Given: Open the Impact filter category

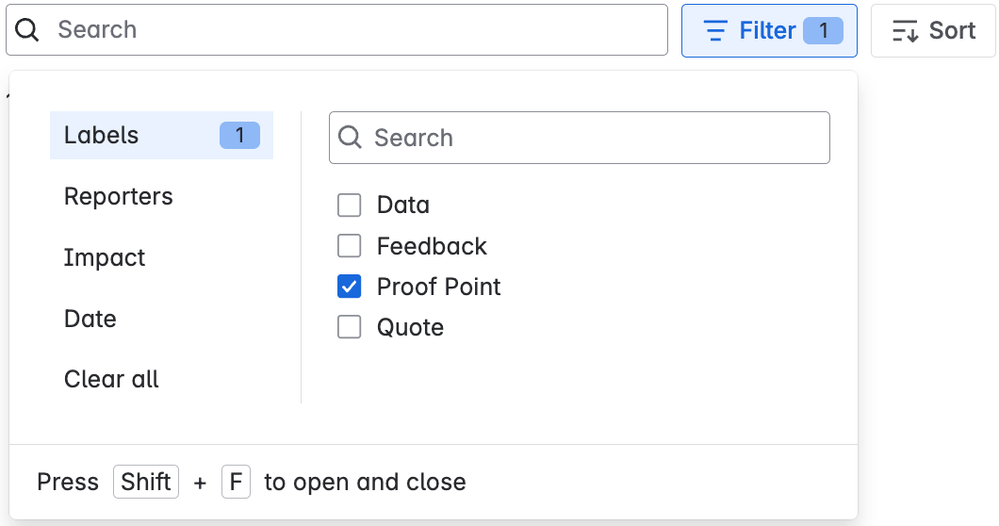Looking at the screenshot, I should coord(105,258).
